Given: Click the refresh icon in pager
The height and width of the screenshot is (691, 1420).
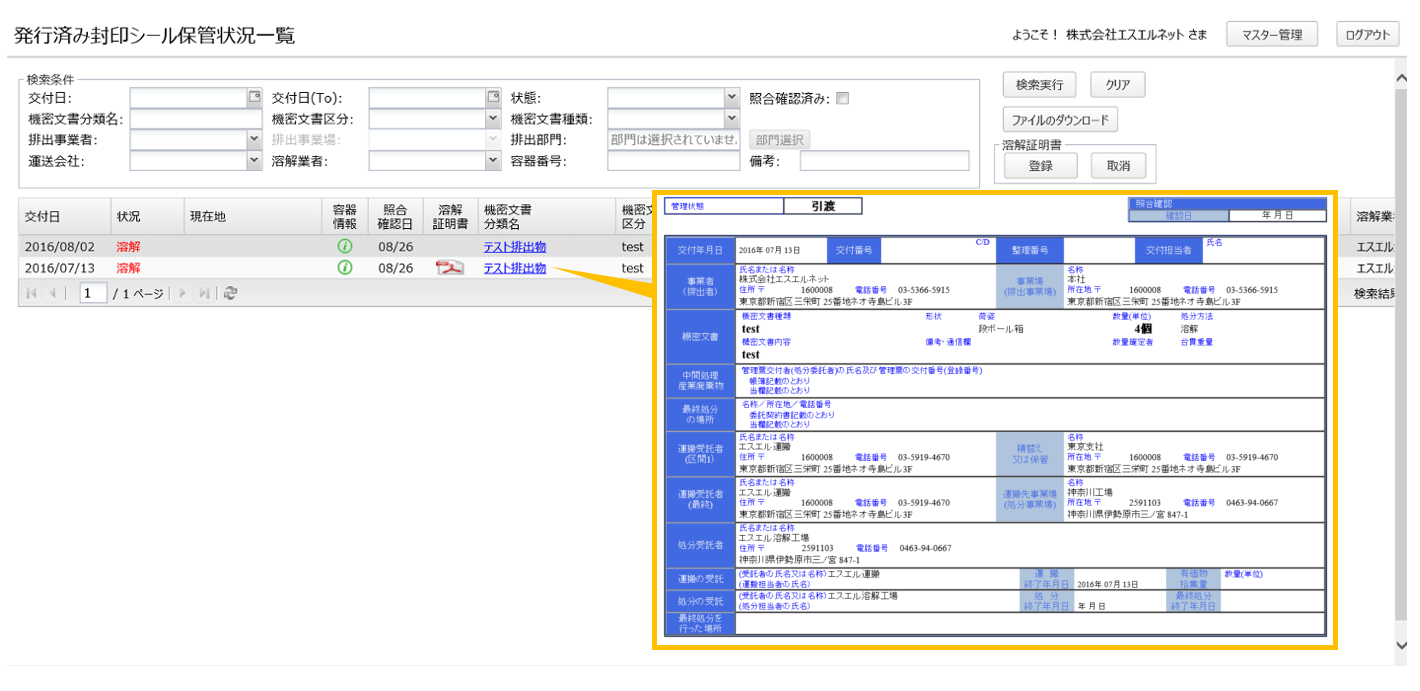Looking at the screenshot, I should coord(231,293).
